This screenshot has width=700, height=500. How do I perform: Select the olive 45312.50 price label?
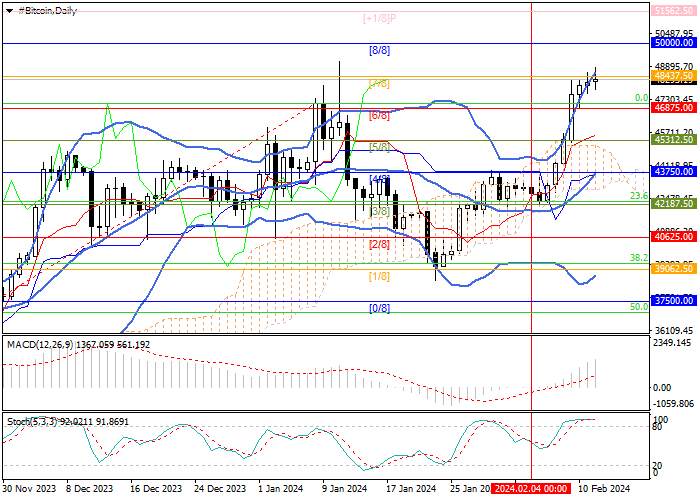point(674,140)
